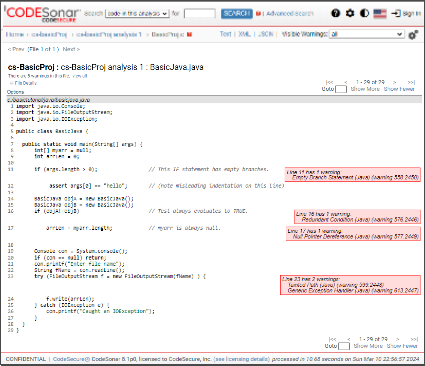Screen dimensions: 425x366
Task: Select the JSON format link
Action: point(265,34)
